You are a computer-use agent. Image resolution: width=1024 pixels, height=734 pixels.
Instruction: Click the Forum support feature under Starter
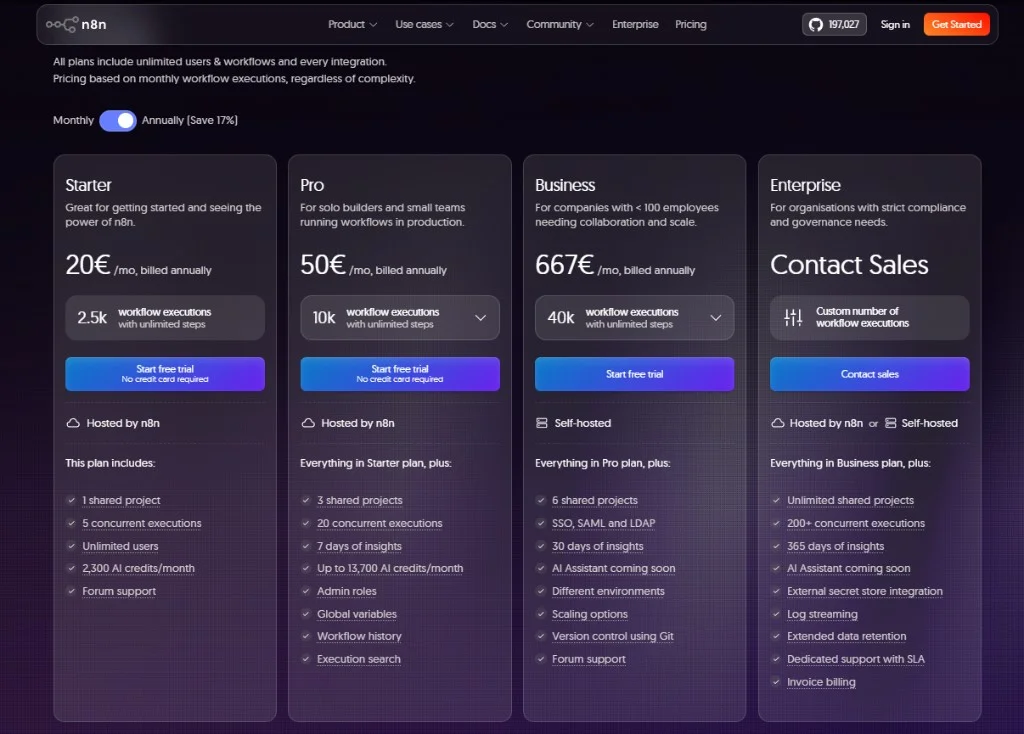pos(119,591)
